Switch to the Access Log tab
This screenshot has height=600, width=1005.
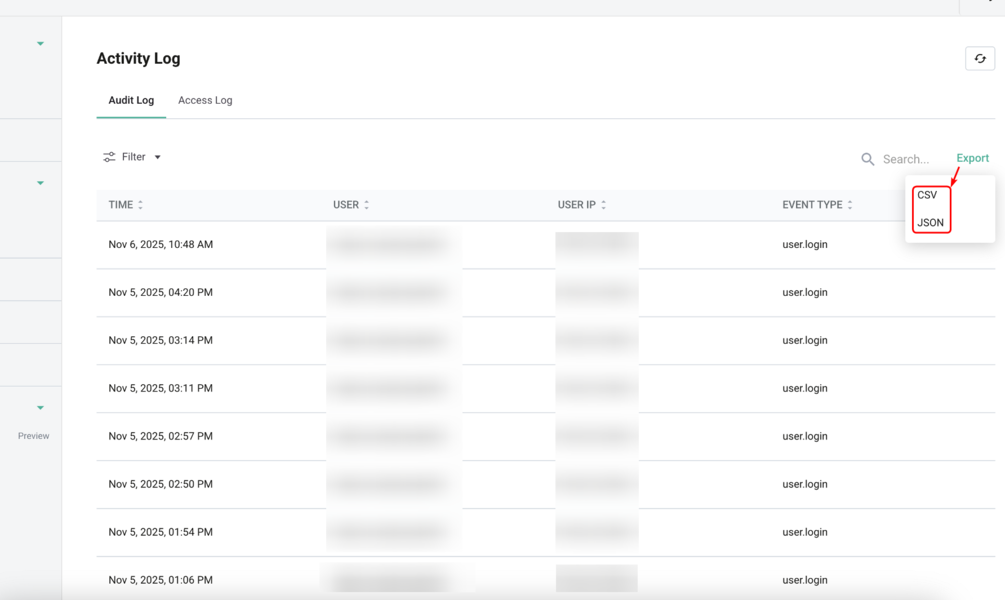click(x=205, y=100)
